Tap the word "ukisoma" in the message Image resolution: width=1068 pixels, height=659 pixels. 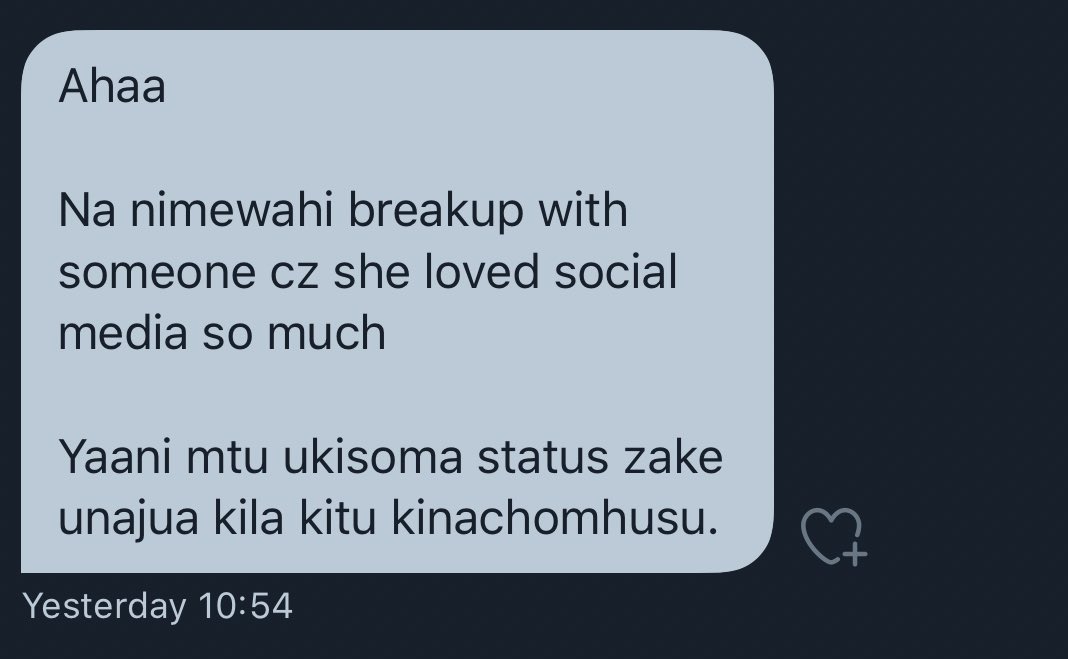pyautogui.click(x=373, y=457)
